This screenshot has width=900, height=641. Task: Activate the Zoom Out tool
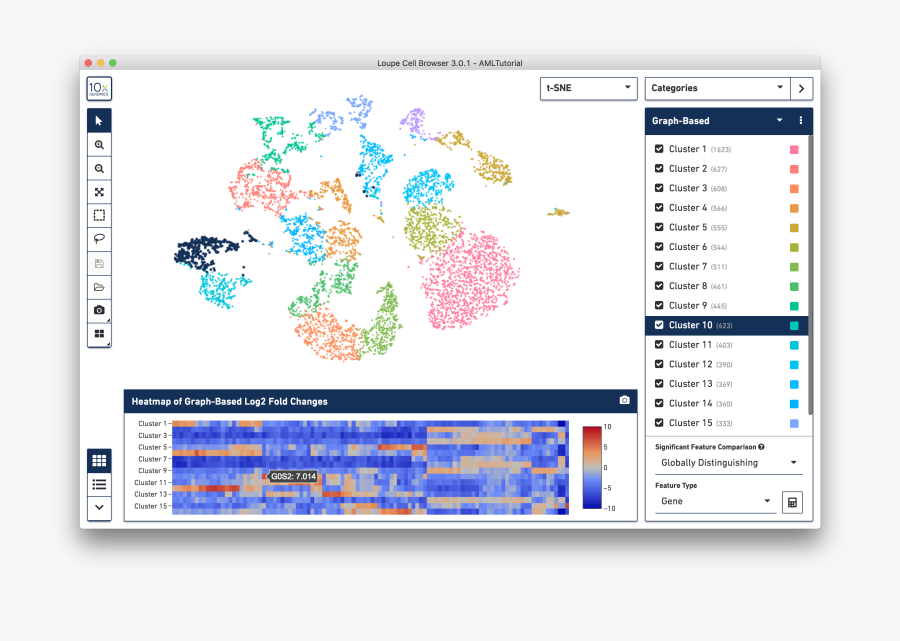(x=99, y=168)
